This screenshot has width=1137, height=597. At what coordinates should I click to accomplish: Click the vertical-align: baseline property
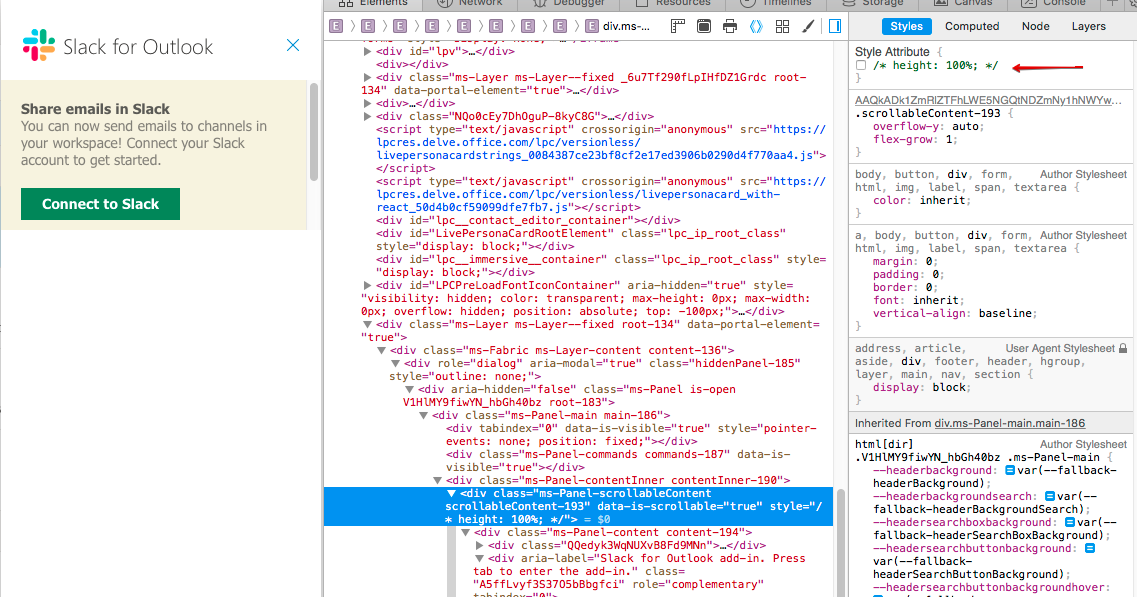(x=955, y=313)
